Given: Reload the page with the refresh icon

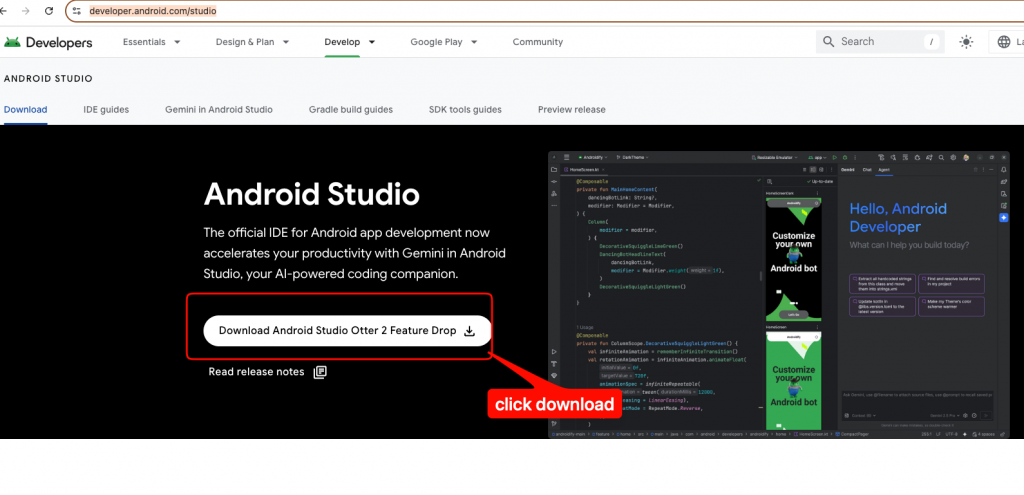Looking at the screenshot, I should pyautogui.click(x=49, y=11).
